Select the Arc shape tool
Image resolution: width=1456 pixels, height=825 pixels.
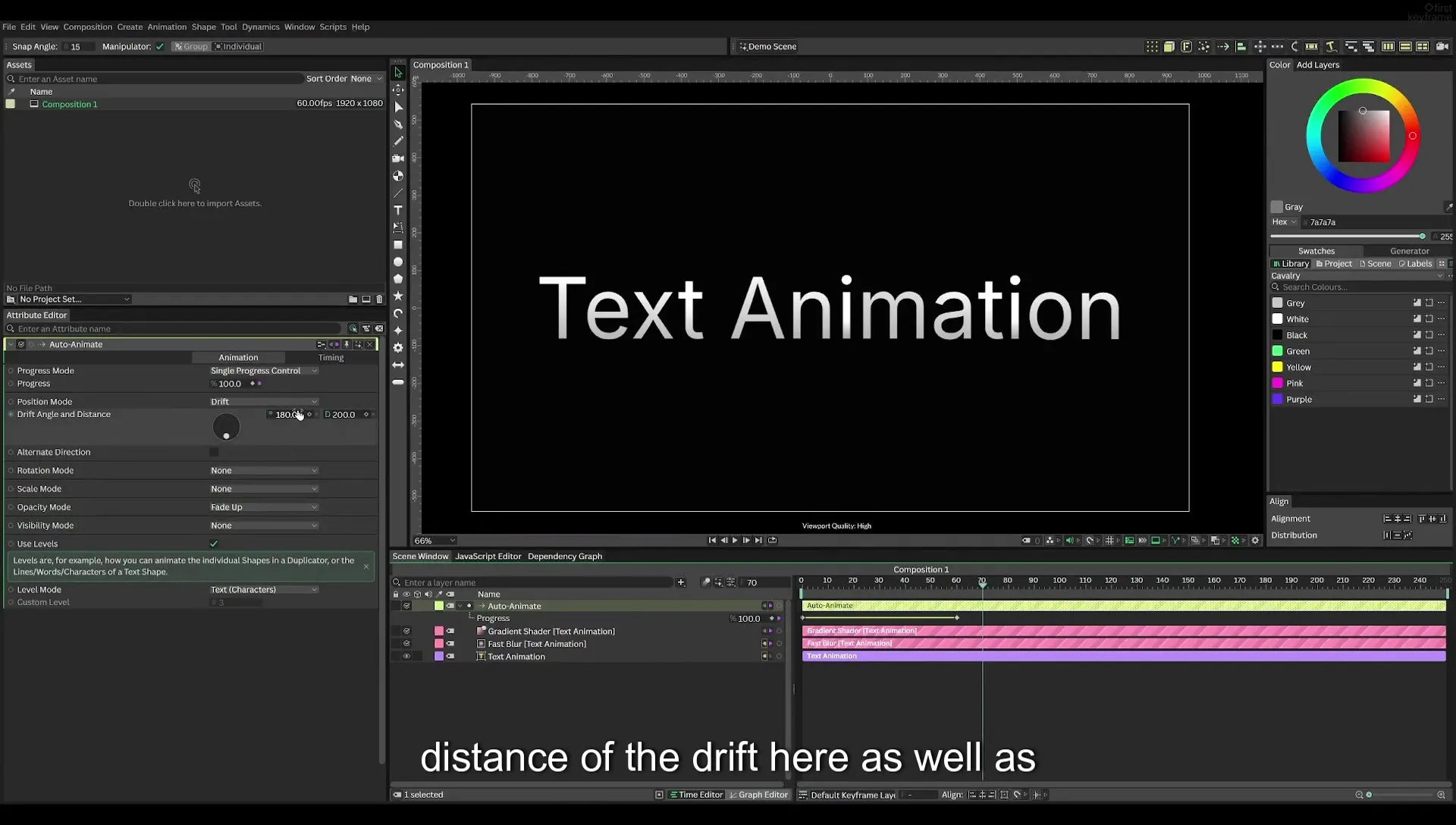[x=398, y=313]
